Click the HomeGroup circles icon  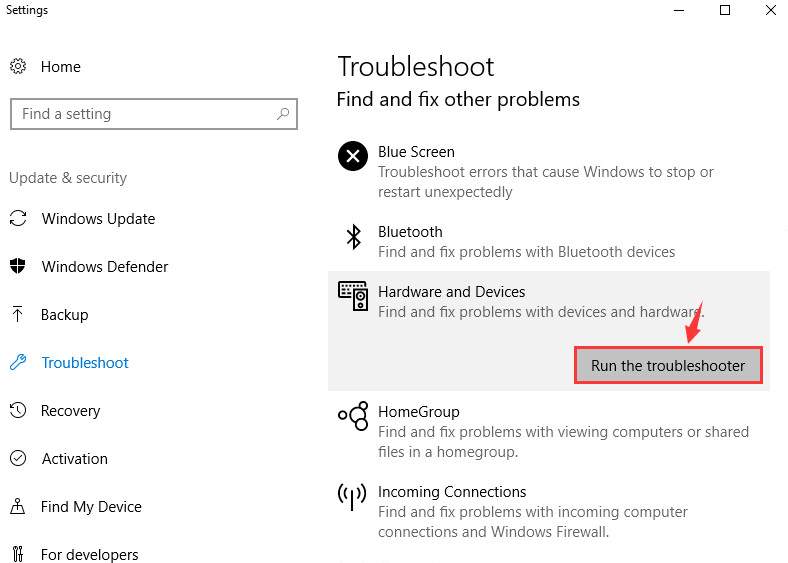[353, 416]
